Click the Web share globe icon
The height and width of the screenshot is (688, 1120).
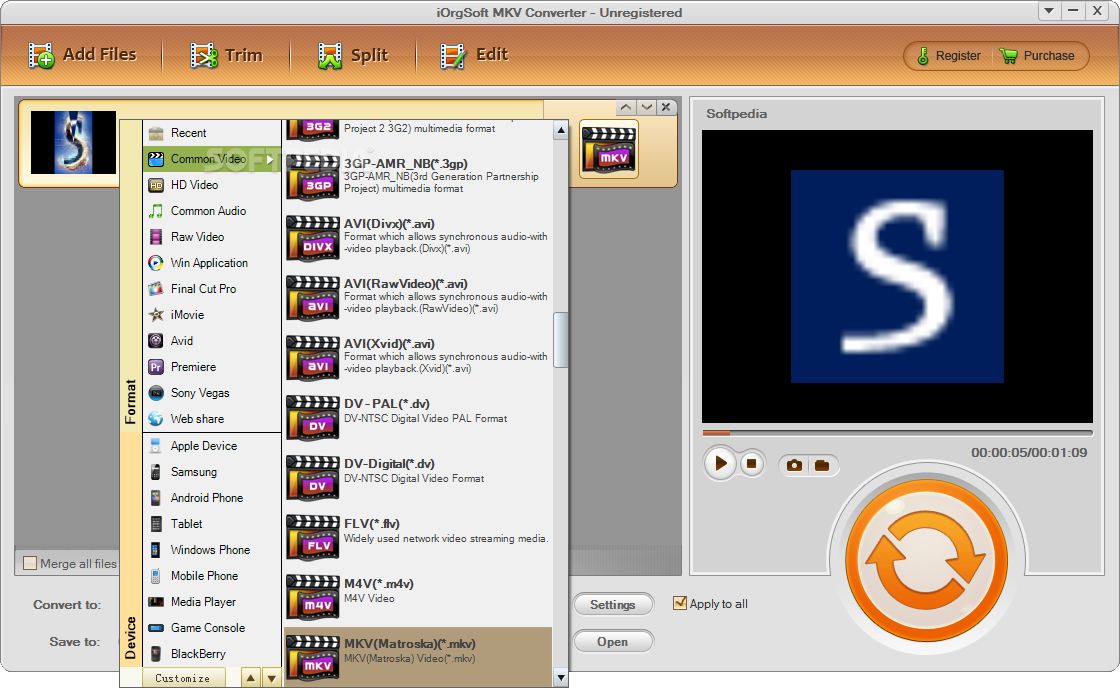156,419
